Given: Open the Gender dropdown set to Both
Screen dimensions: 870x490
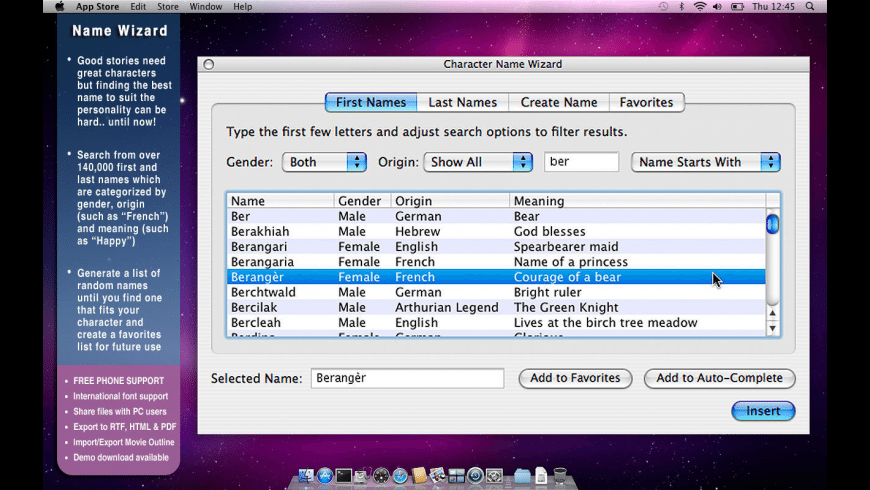Looking at the screenshot, I should [324, 162].
